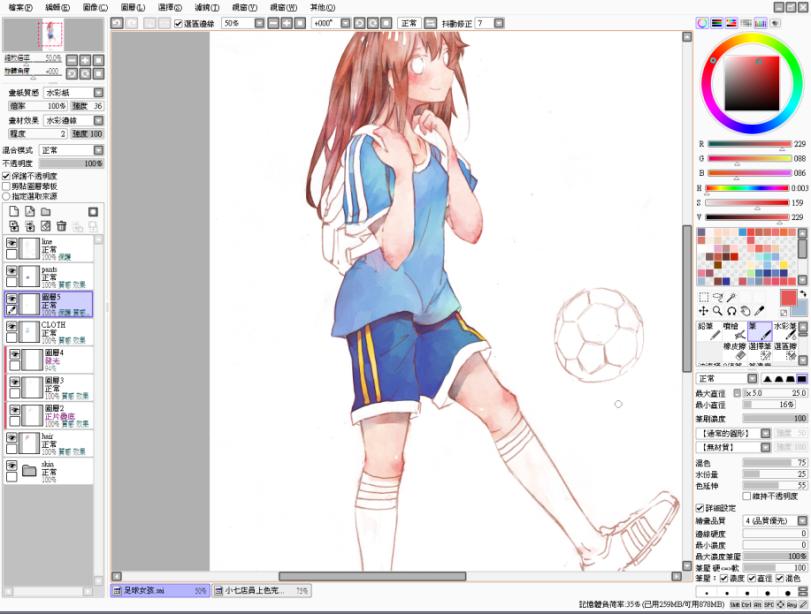Image resolution: width=811 pixels, height=614 pixels.
Task: Show the RGB slider panel icon
Action: click(716, 23)
